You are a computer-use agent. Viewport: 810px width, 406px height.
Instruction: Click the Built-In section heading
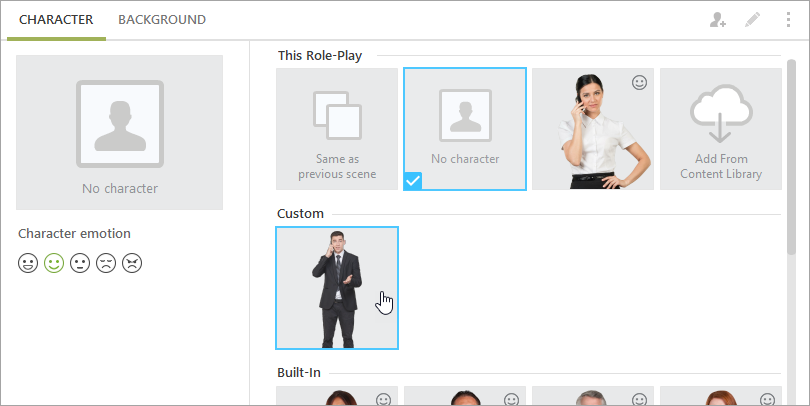click(299, 372)
